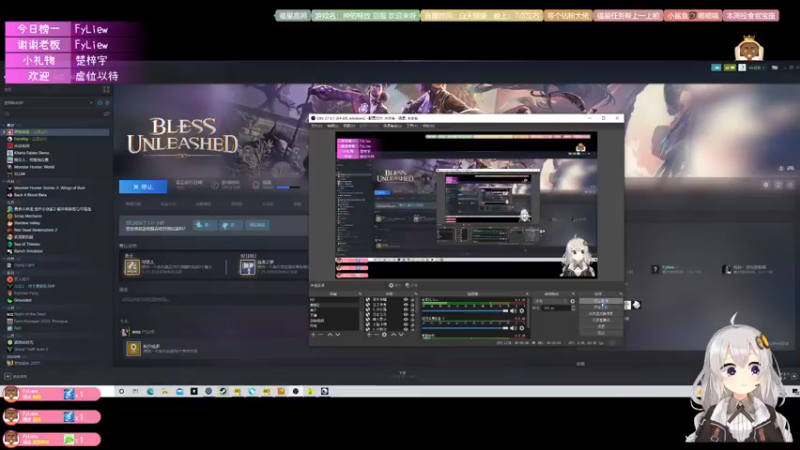Image resolution: width=800 pixels, height=450 pixels.
Task: Move the source down using the Sources down arrow
Action: (x=401, y=335)
